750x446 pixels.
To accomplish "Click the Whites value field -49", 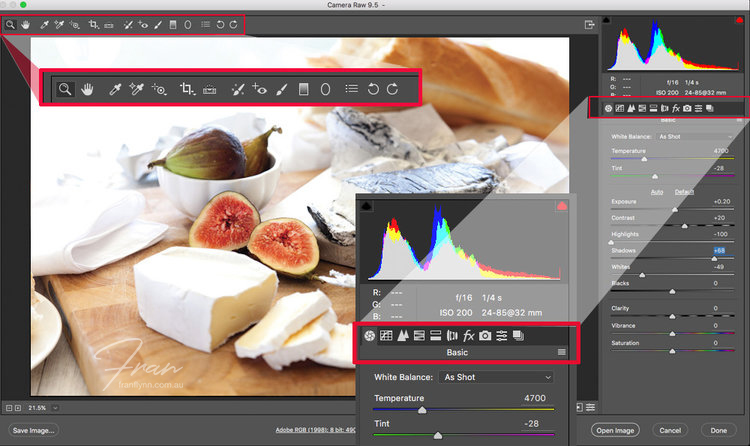I will (x=719, y=267).
